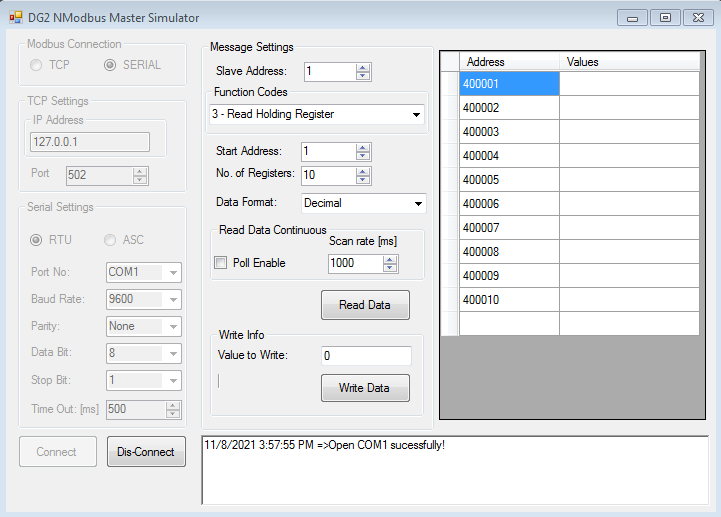The width and height of the screenshot is (721, 517).
Task: Select the 400004 address cell
Action: [509, 155]
